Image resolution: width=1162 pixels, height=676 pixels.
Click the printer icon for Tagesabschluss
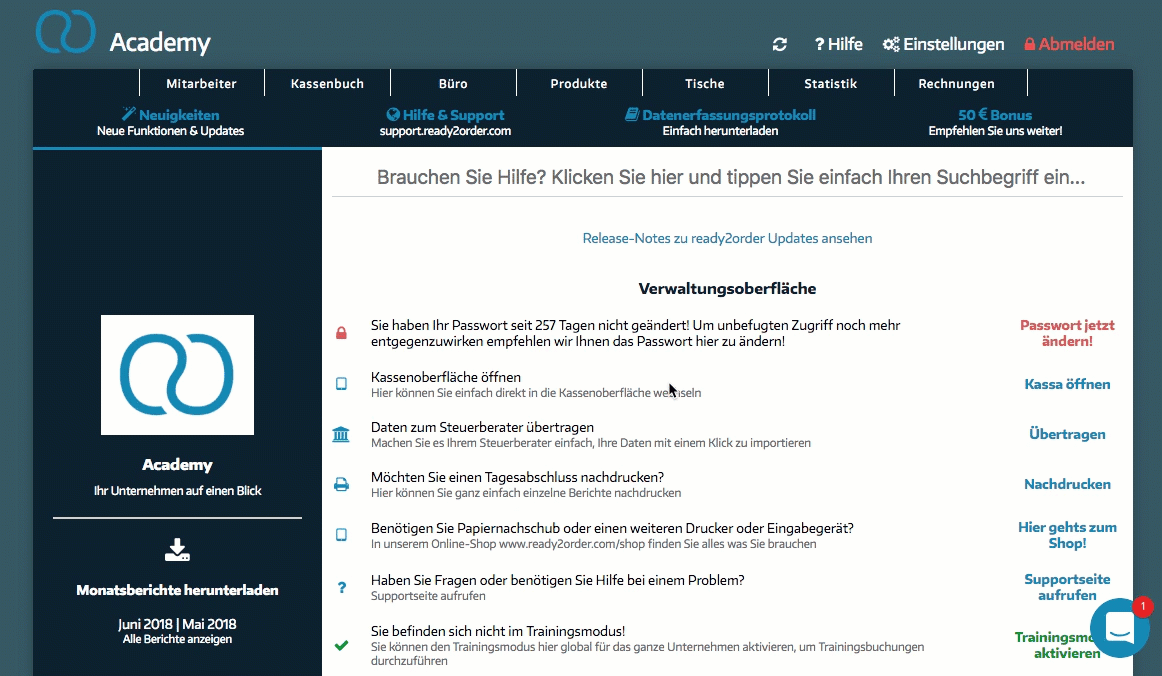tap(341, 484)
